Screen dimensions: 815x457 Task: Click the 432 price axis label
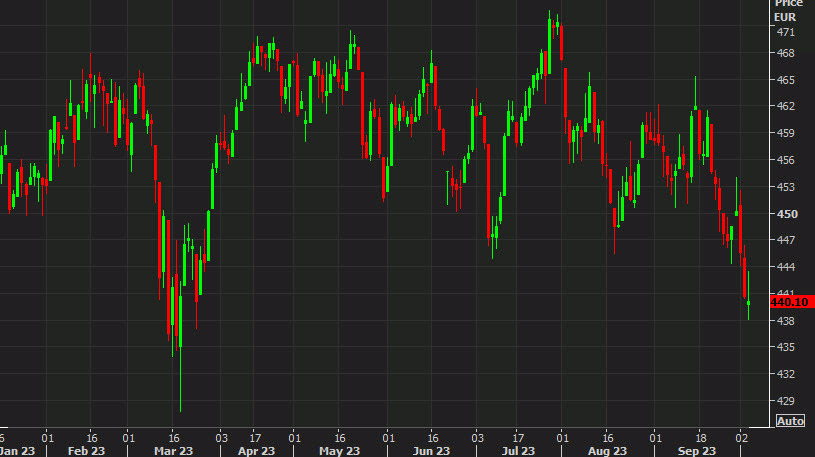coord(785,374)
